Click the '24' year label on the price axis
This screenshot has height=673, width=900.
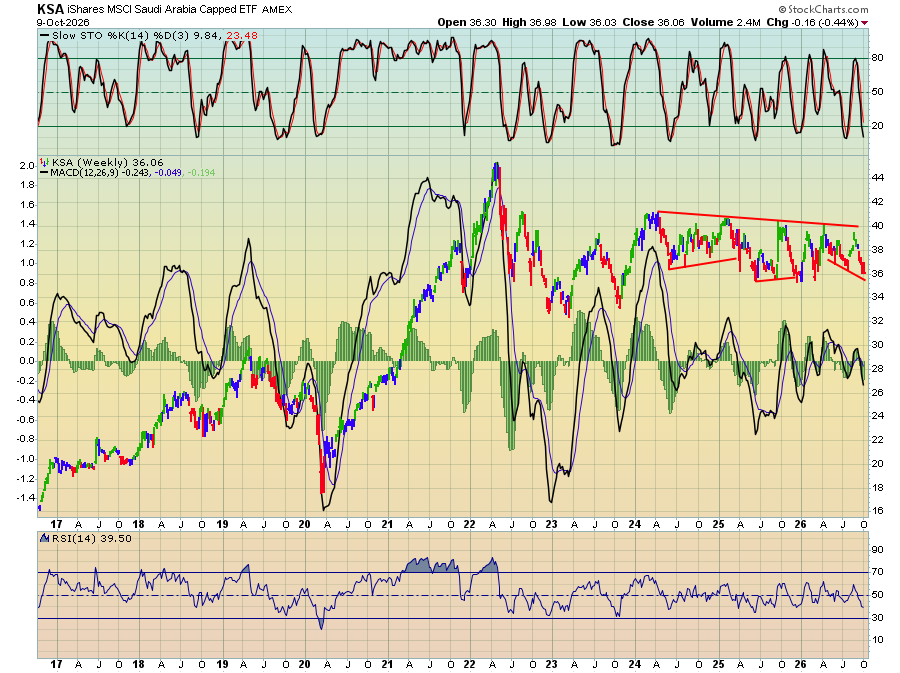click(x=634, y=524)
